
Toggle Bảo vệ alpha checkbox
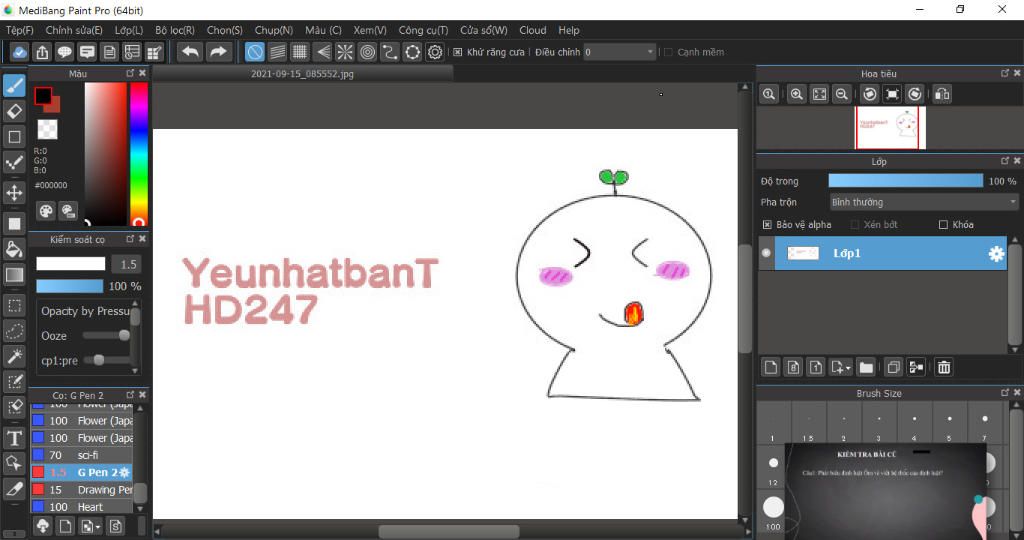[767, 225]
